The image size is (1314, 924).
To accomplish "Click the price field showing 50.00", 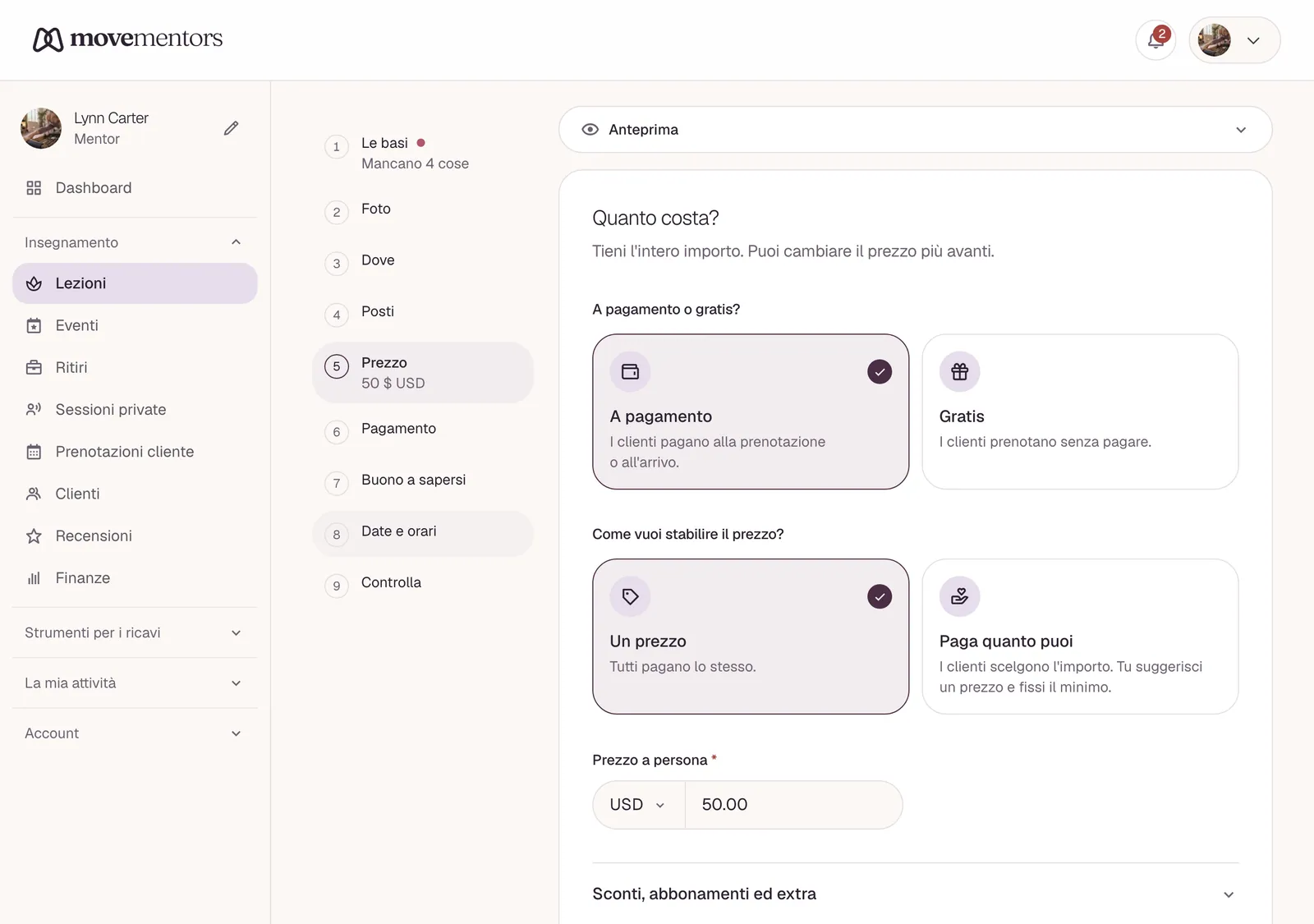I will [793, 805].
